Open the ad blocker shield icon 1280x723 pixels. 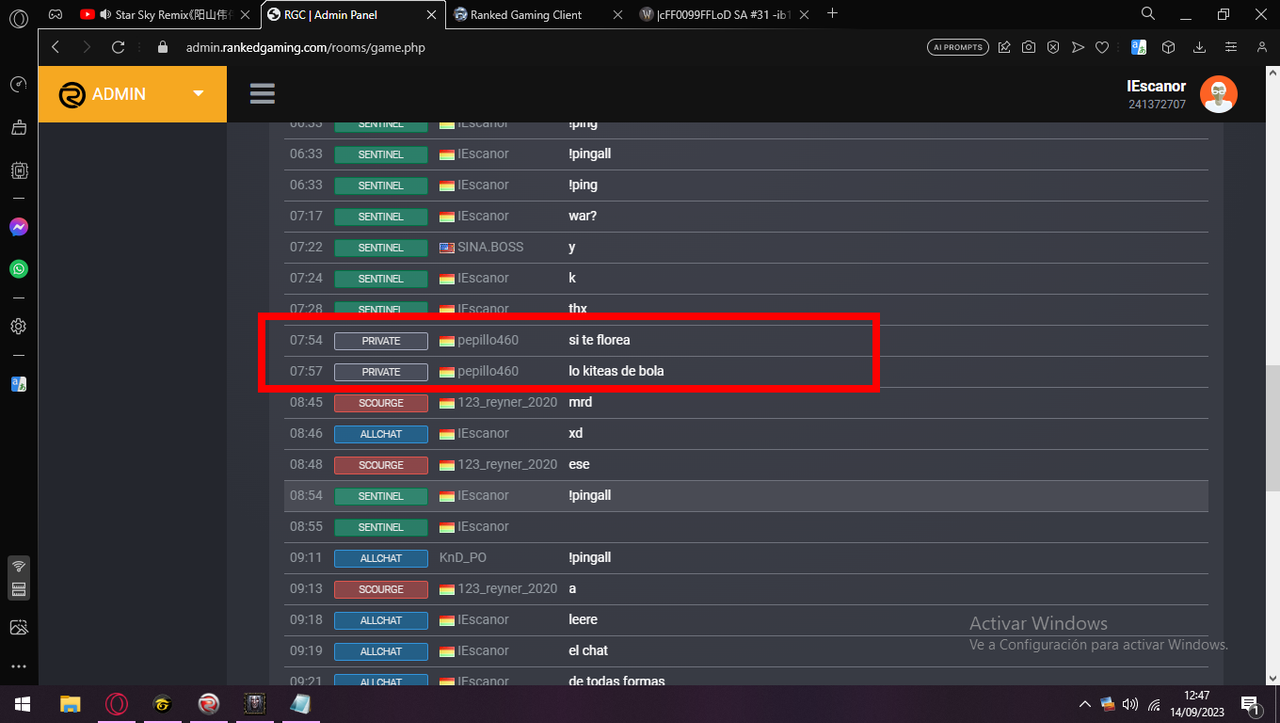pyautogui.click(x=1053, y=47)
